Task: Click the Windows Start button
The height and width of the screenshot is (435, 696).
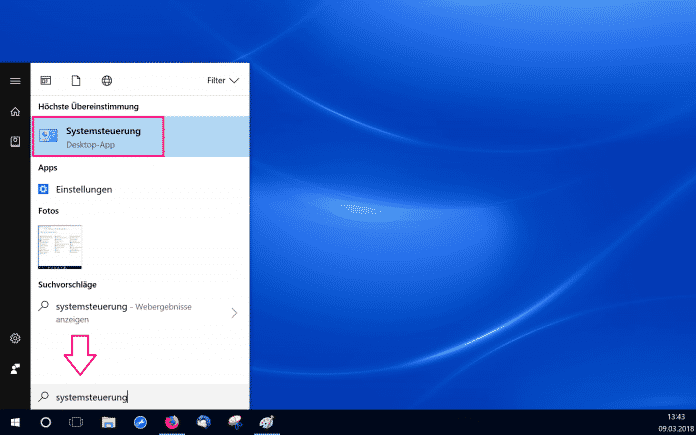Action: tap(15, 422)
